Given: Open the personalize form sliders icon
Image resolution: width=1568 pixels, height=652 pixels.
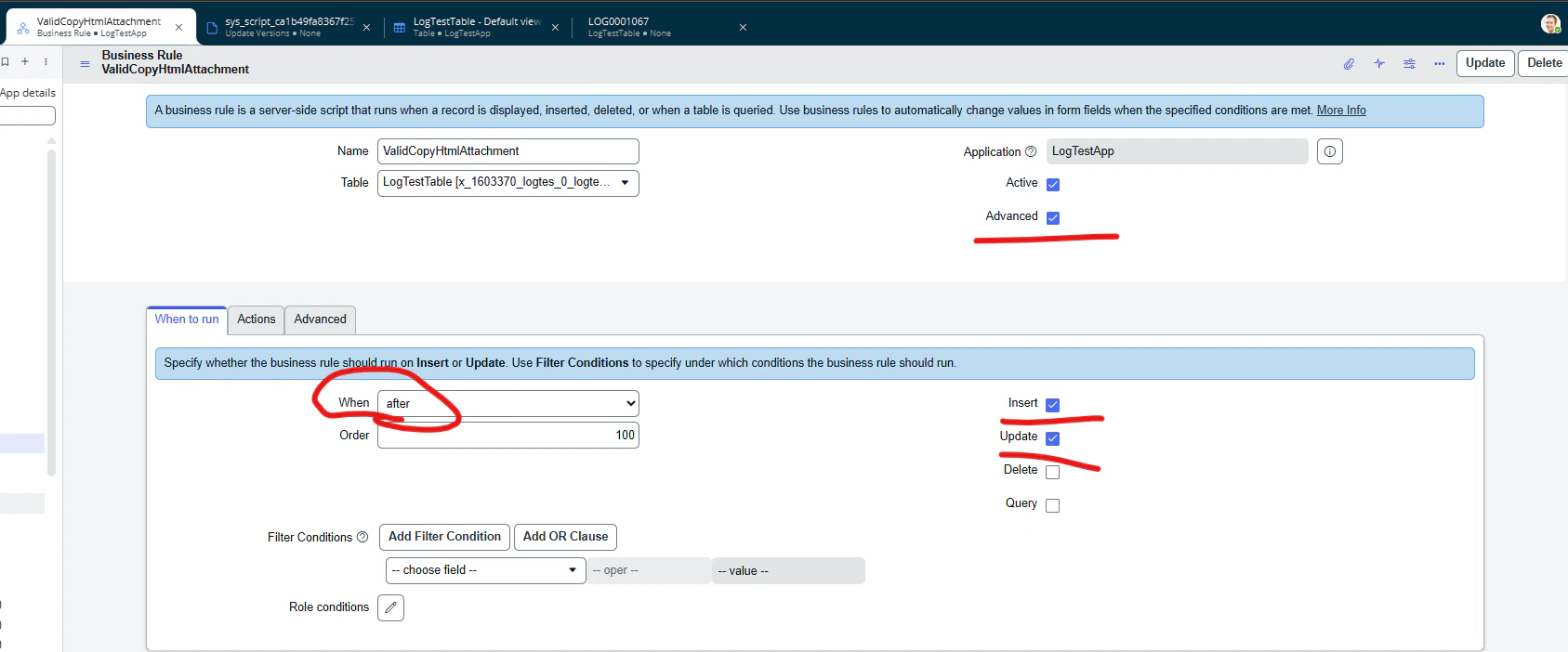Looking at the screenshot, I should click(1410, 64).
